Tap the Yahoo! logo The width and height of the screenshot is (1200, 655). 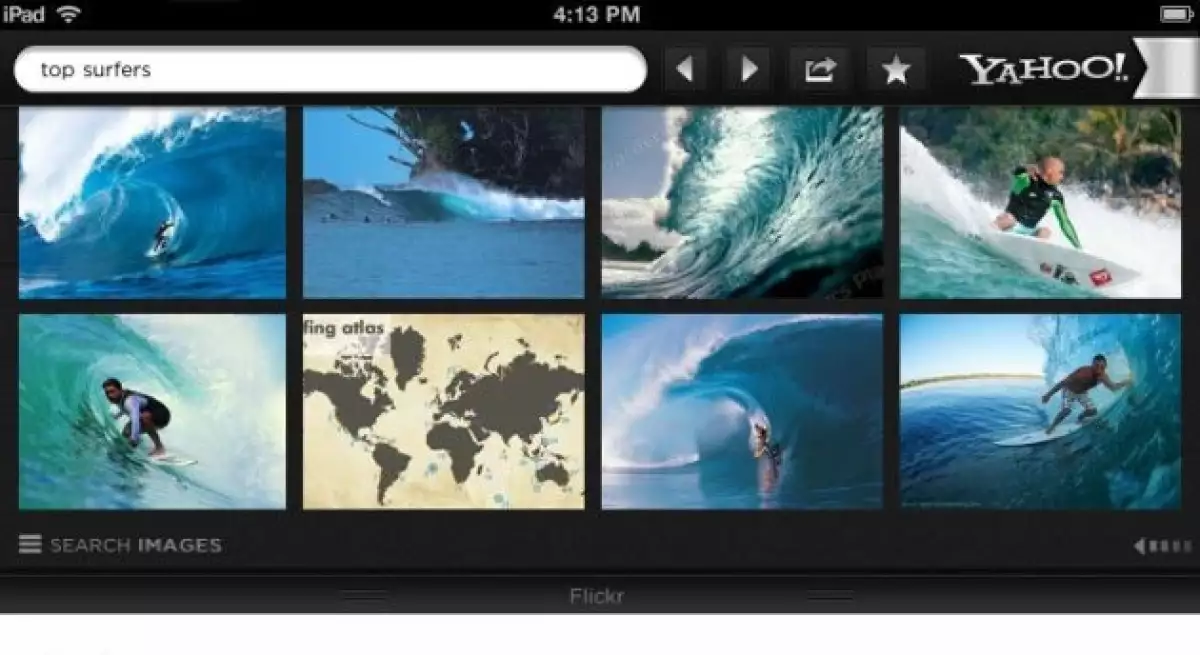[x=1043, y=69]
